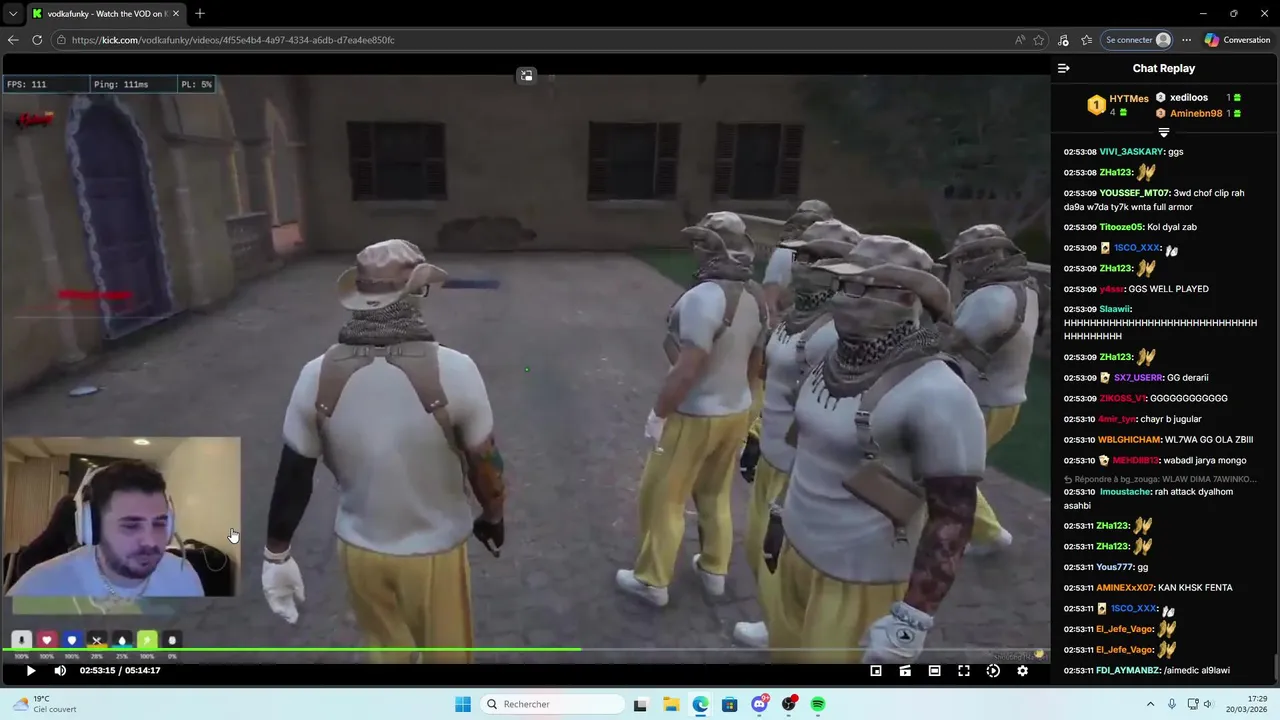Click the microphone tray icon

(1172, 704)
